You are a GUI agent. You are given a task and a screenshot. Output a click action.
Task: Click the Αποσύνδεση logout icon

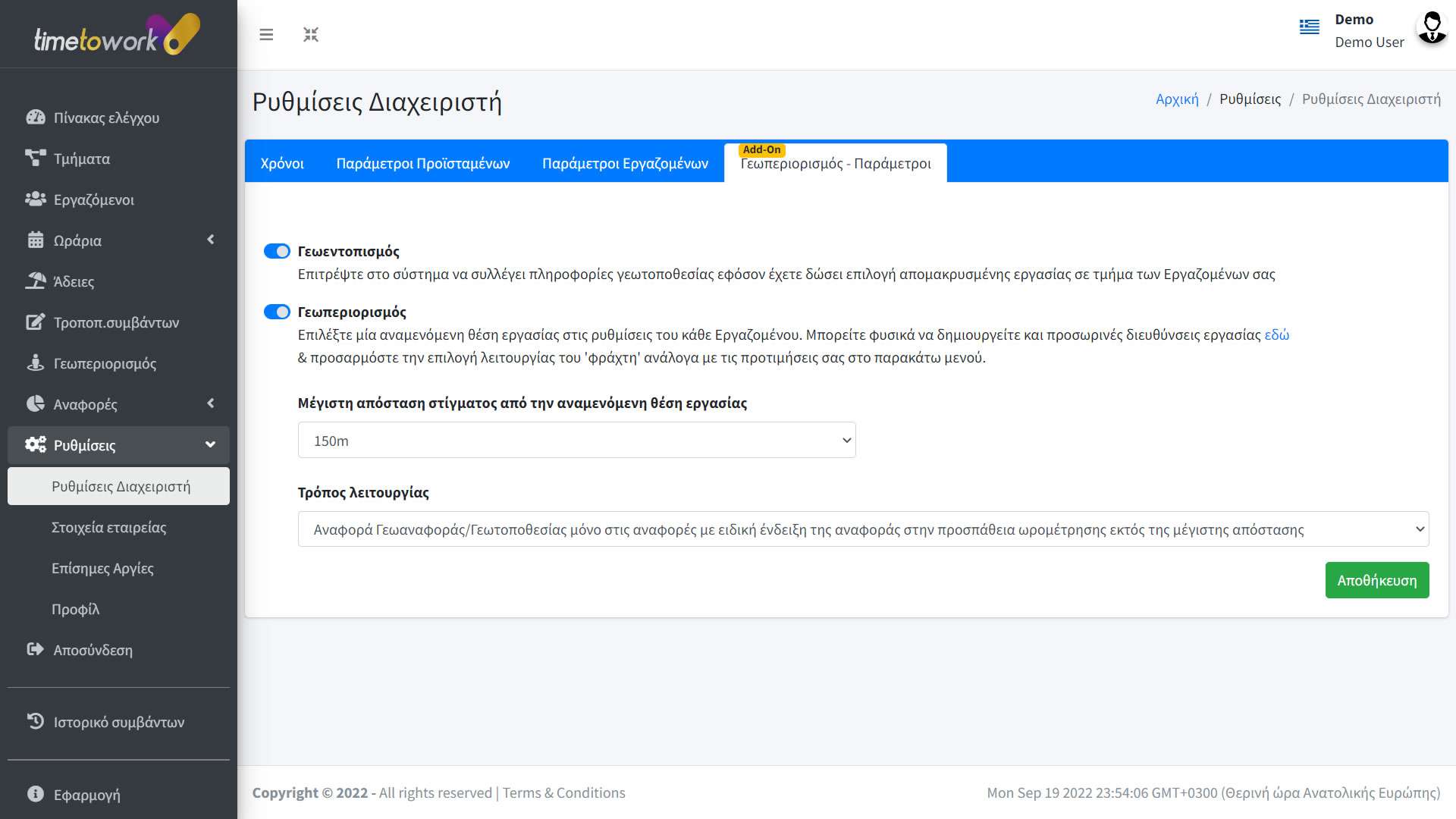(x=35, y=649)
